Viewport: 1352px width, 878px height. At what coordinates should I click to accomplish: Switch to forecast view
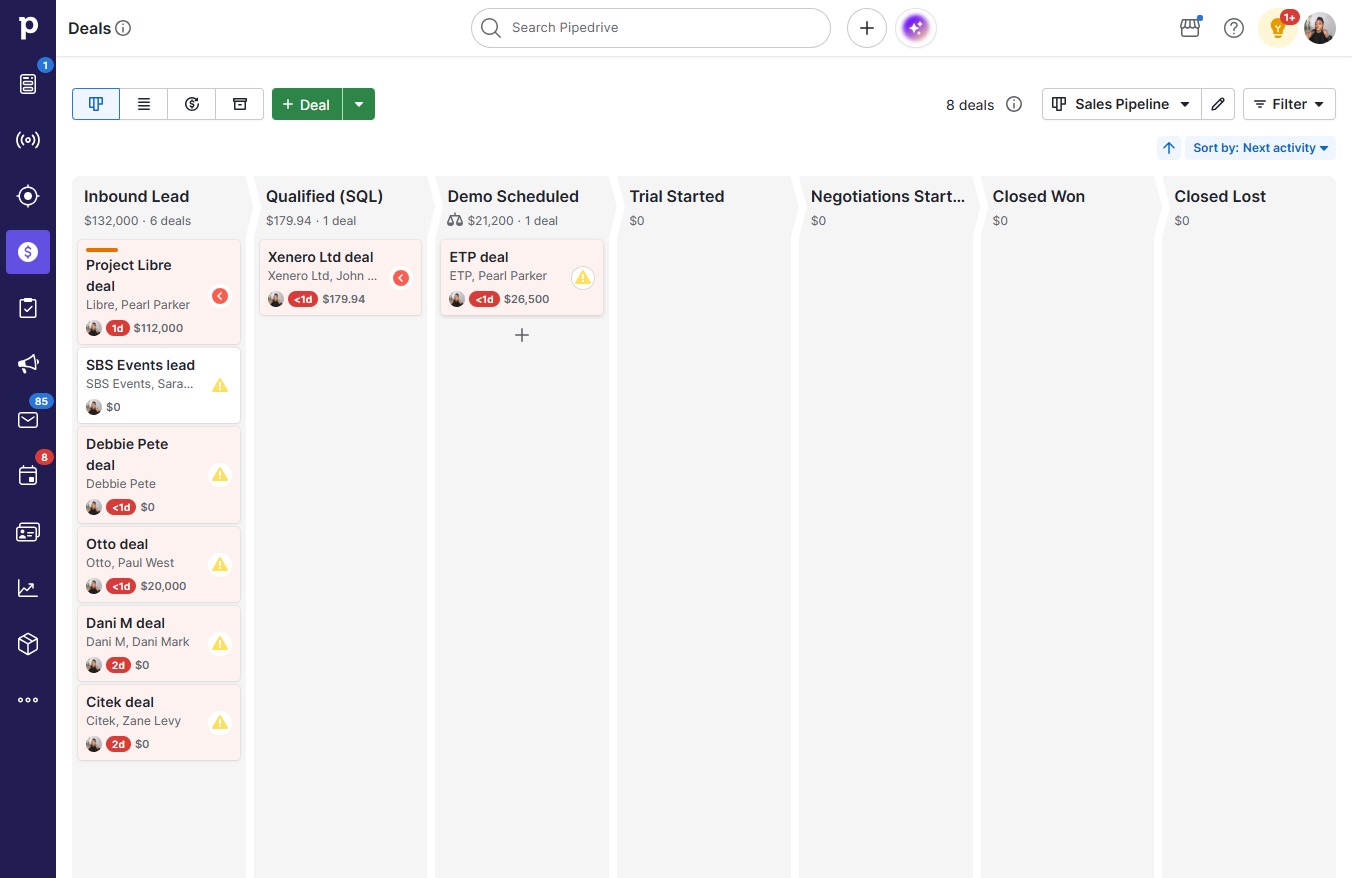coord(192,104)
